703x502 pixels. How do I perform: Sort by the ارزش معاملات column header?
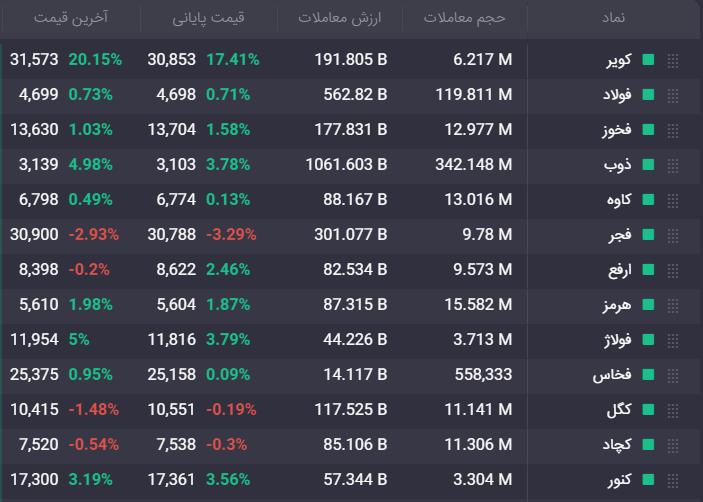[x=339, y=18]
